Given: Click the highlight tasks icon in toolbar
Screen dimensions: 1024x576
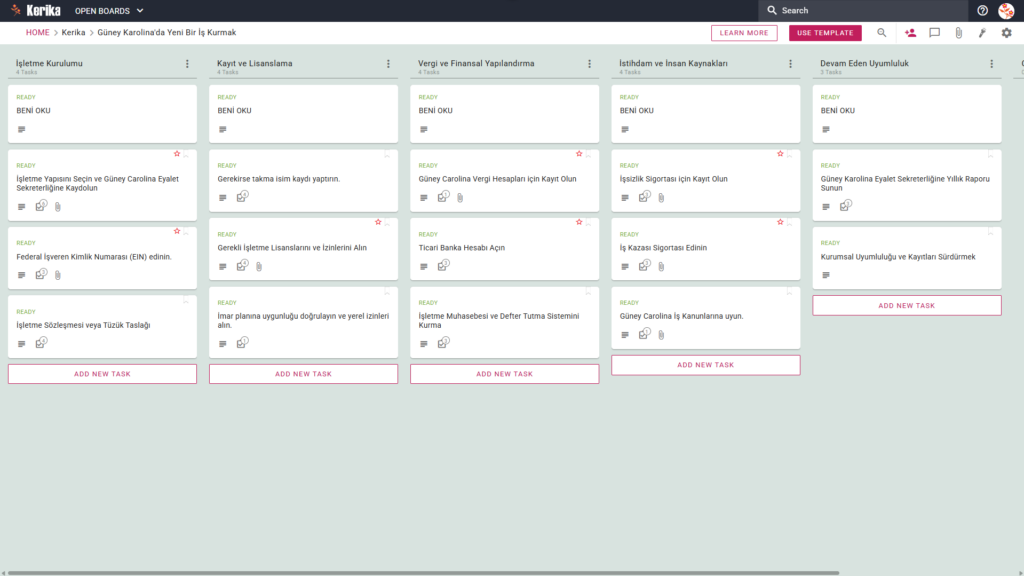Looking at the screenshot, I should click(x=982, y=33).
